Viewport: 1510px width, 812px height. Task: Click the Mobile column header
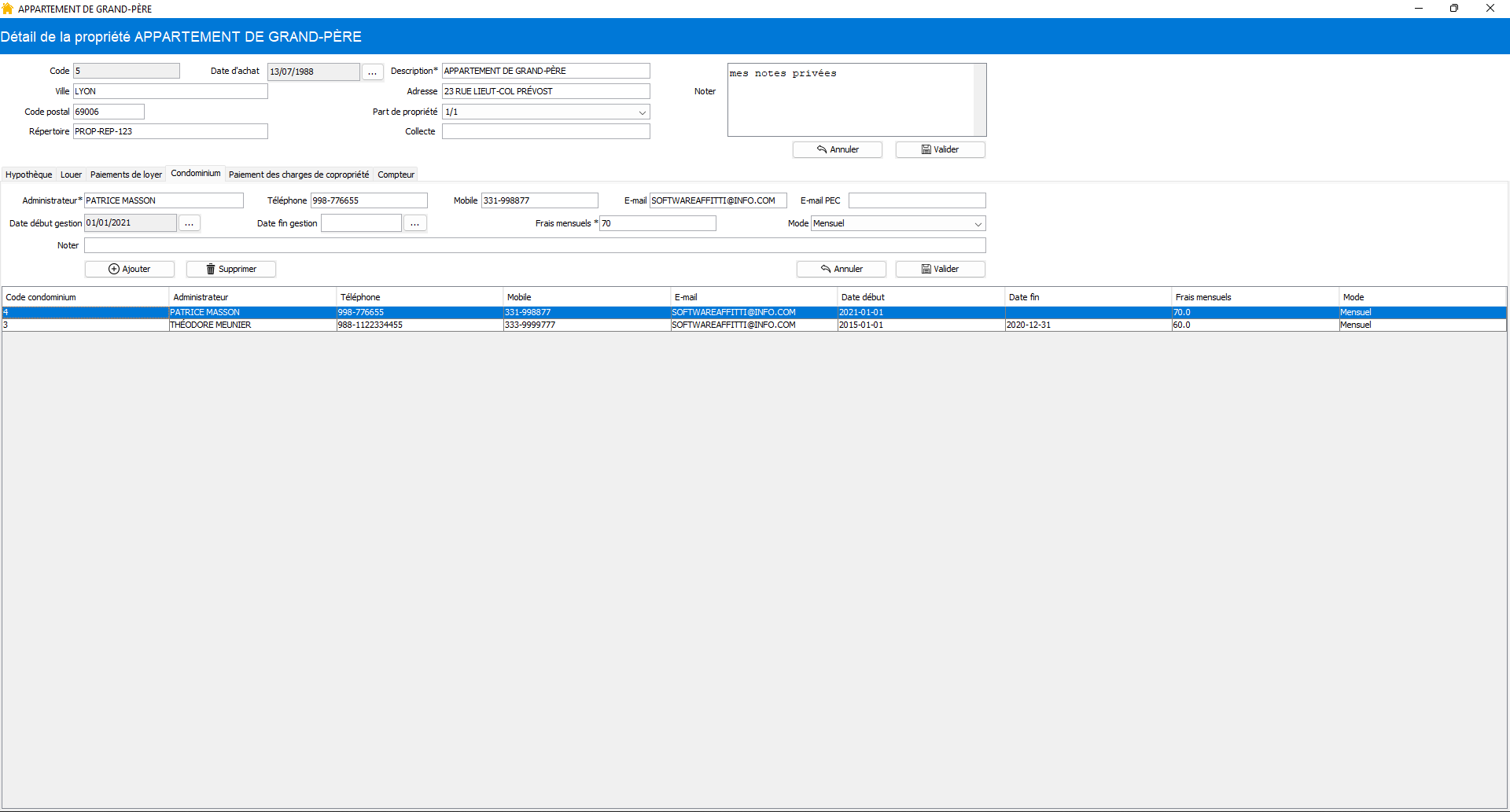tap(587, 297)
